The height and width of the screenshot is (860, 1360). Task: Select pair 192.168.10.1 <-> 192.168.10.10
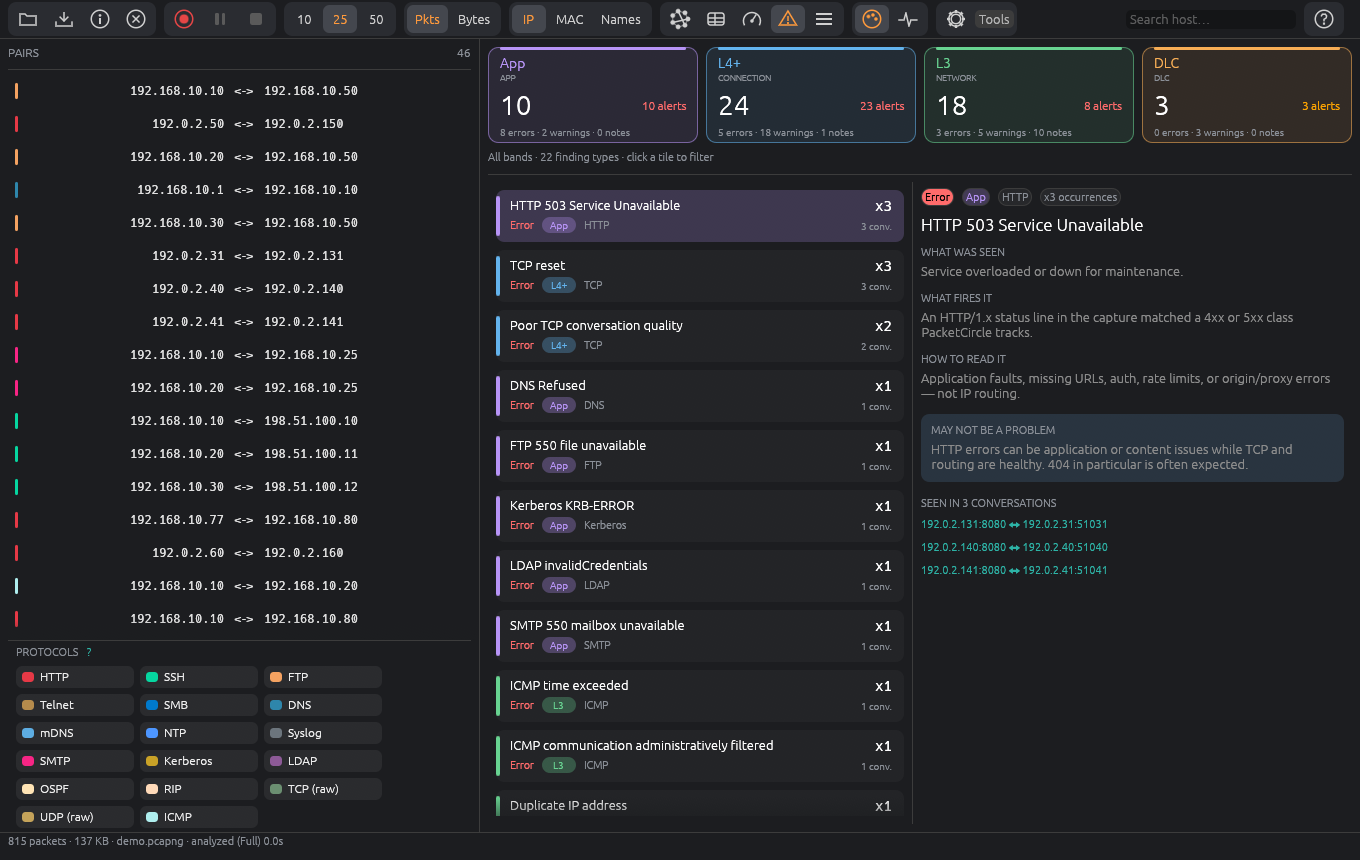point(240,190)
